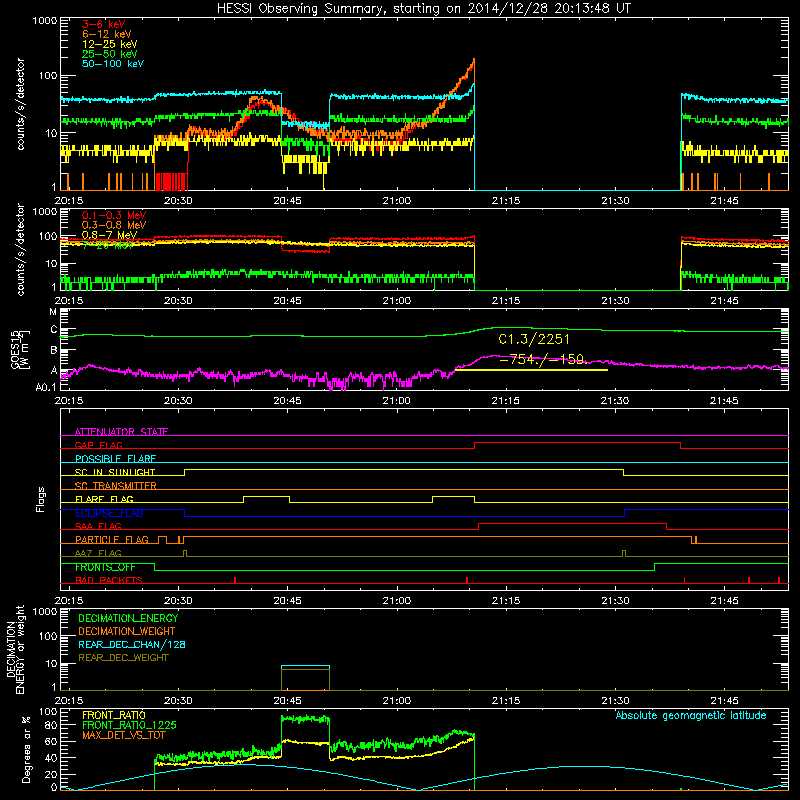Click the counts/s/detector label of top panel

[20, 104]
